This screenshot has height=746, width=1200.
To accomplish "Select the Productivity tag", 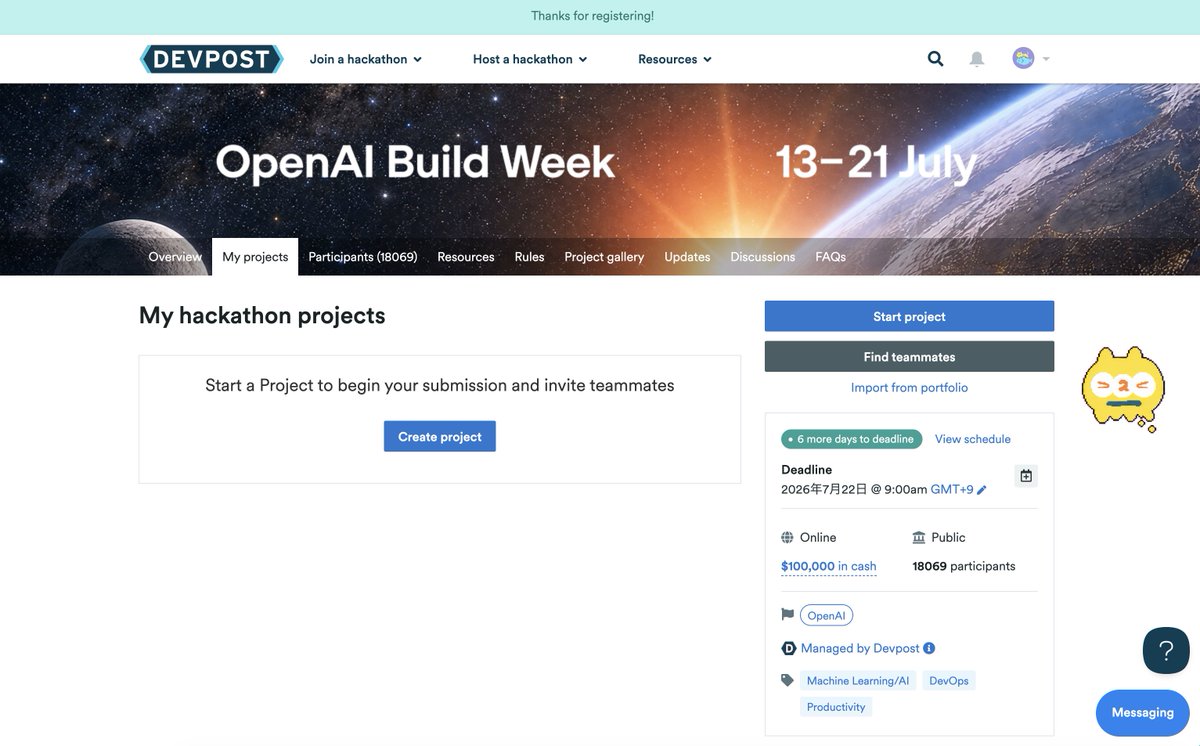I will pos(836,706).
